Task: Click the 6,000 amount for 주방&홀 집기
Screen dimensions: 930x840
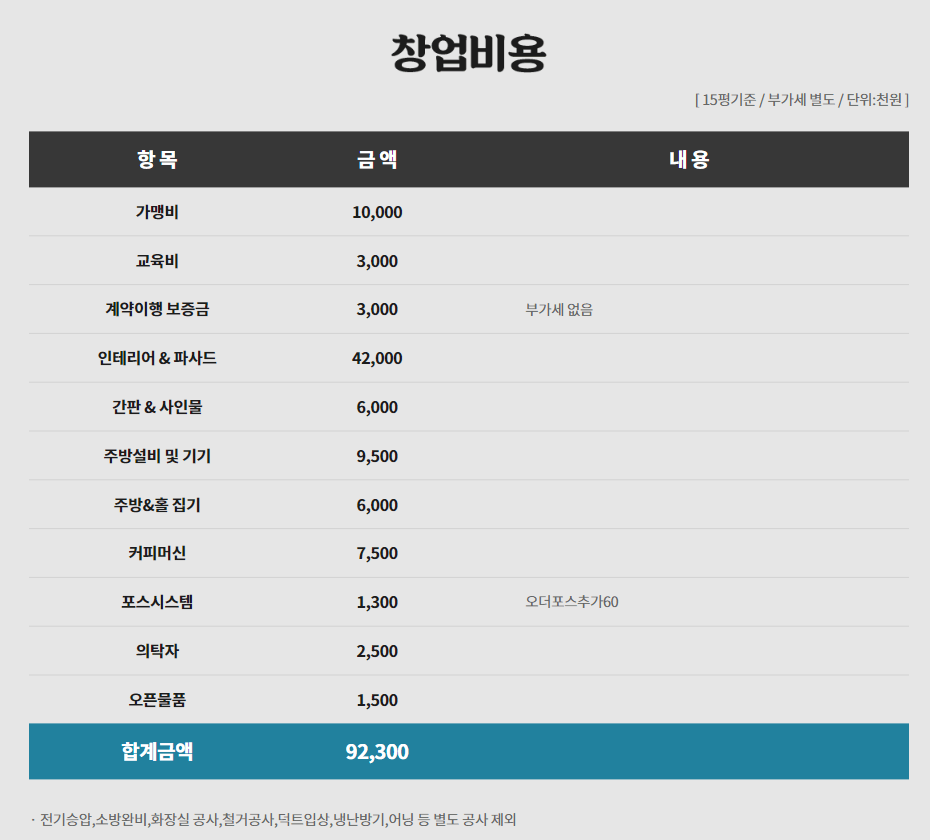Action: 377,505
